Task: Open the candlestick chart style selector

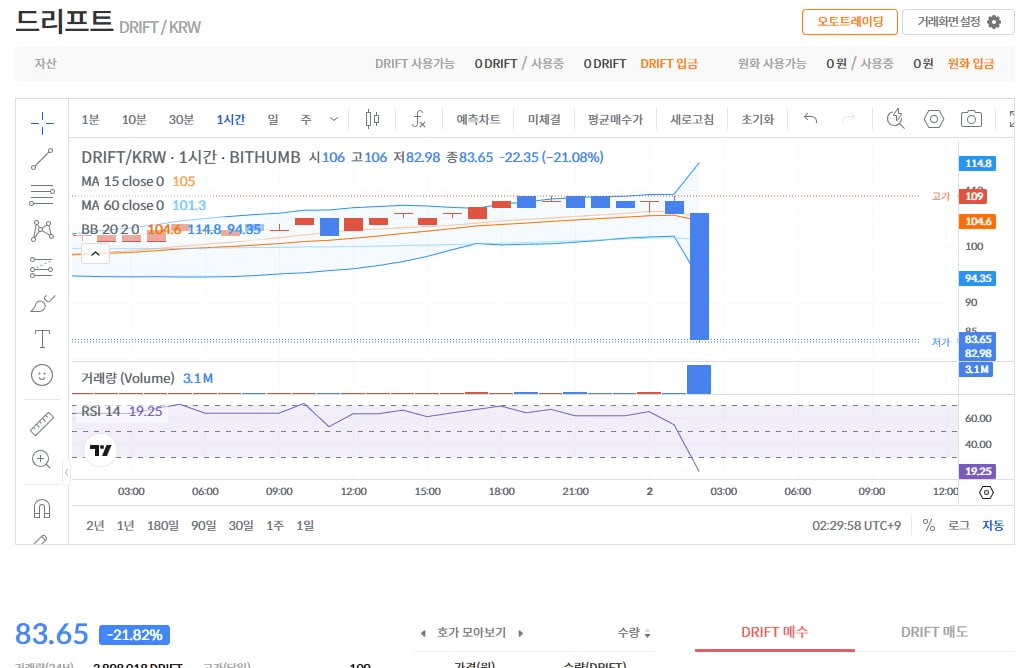Action: click(x=372, y=119)
